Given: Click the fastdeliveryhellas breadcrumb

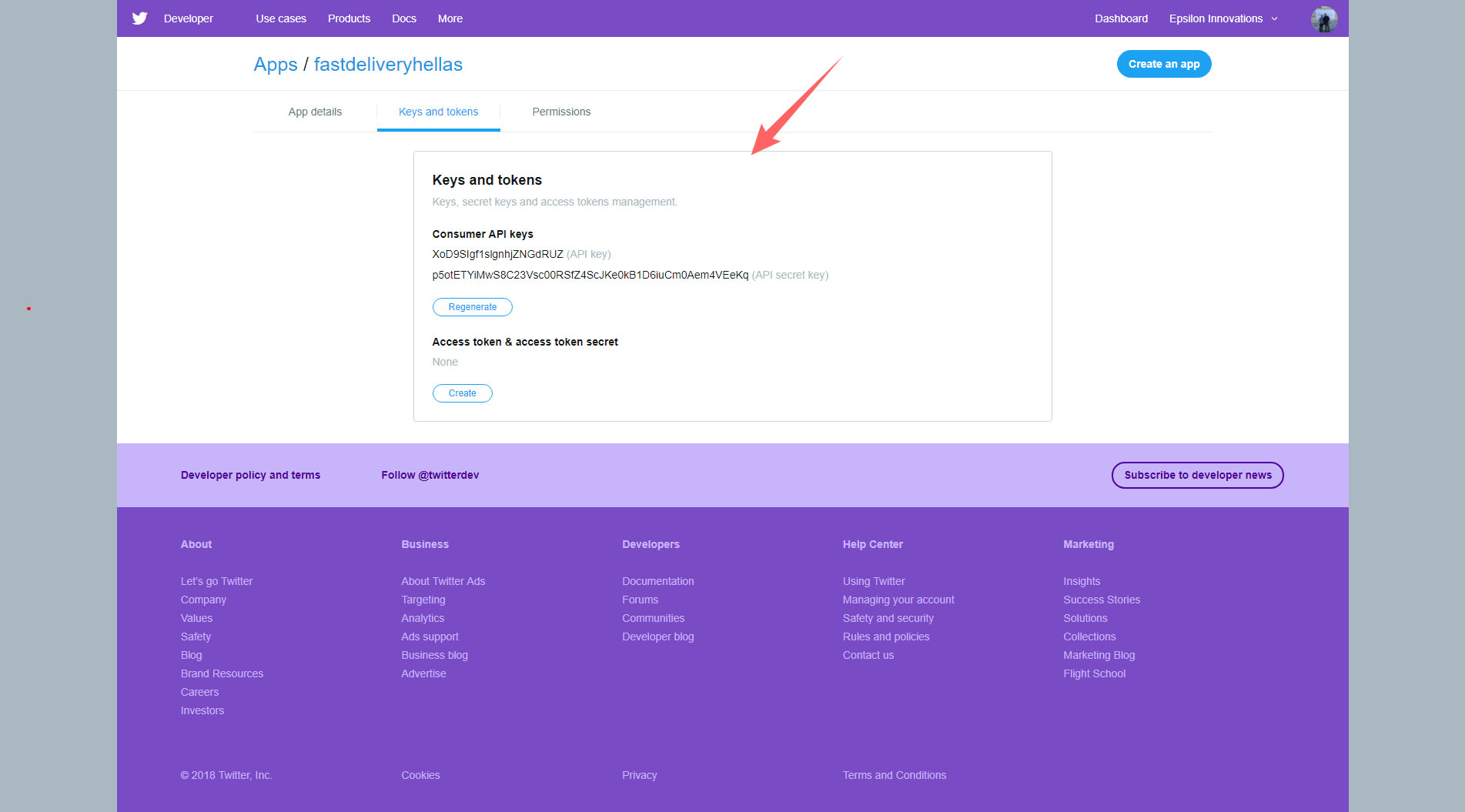Looking at the screenshot, I should pos(388,65).
